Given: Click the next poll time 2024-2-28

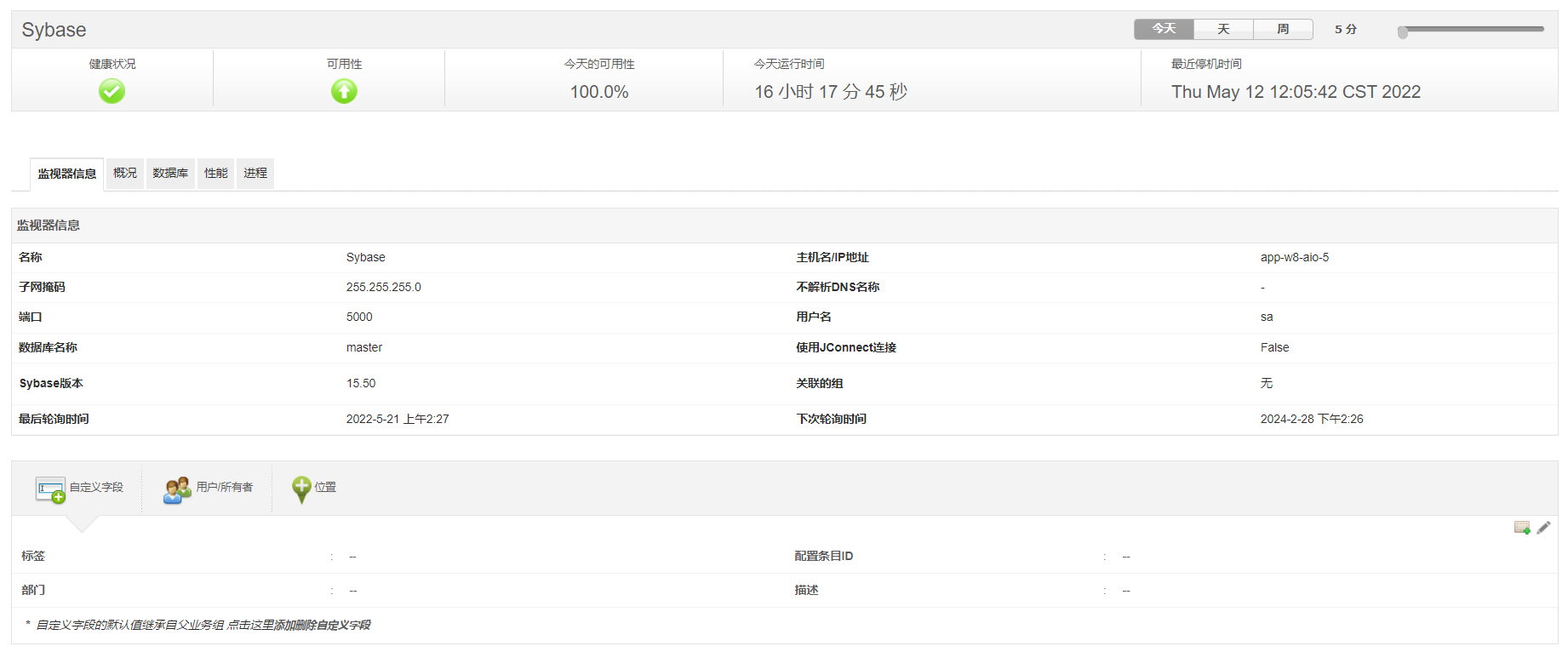Looking at the screenshot, I should (x=1312, y=419).
